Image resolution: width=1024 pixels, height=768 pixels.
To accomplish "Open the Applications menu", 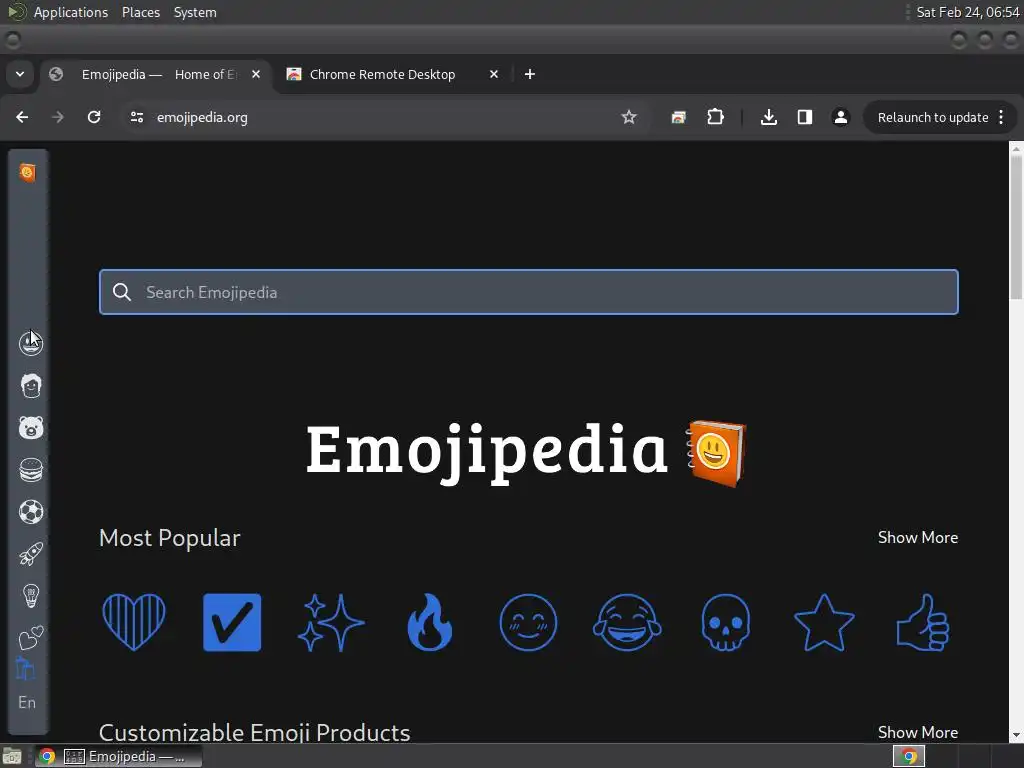I will pos(71,12).
